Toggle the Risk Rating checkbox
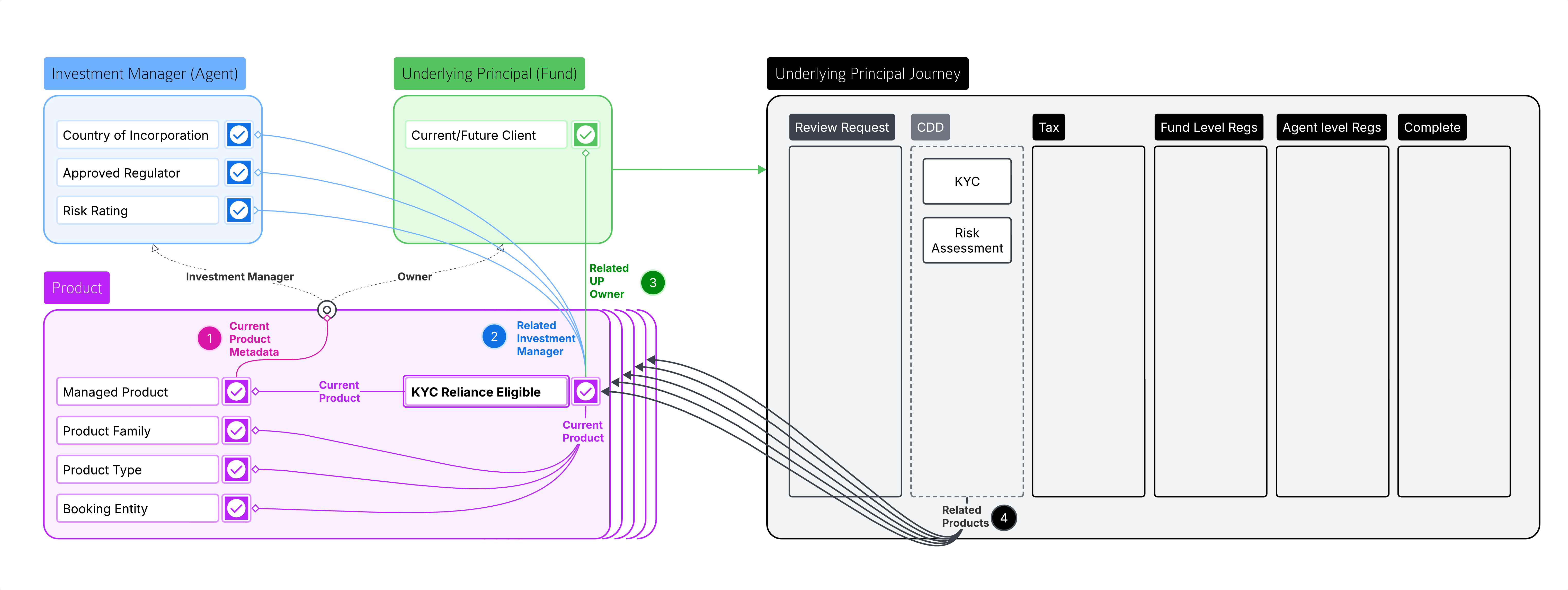 pos(239,210)
